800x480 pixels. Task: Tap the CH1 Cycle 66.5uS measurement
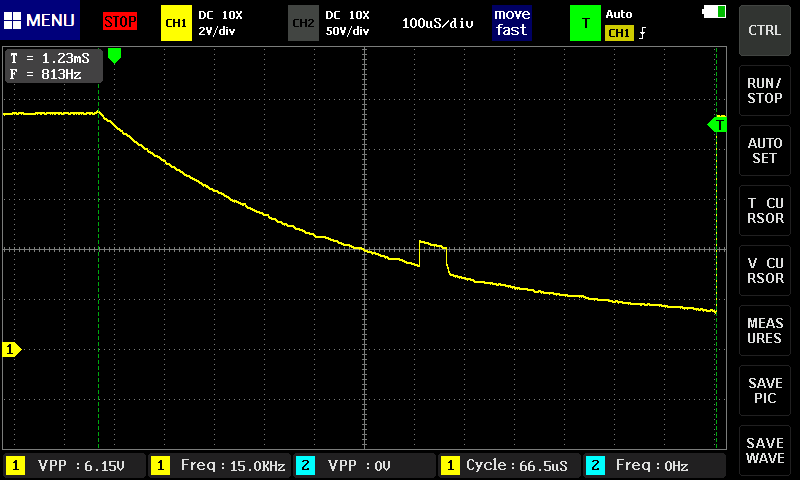[509, 465]
